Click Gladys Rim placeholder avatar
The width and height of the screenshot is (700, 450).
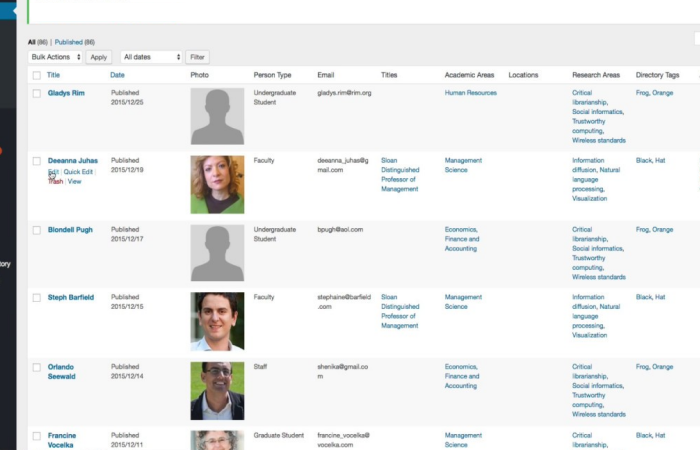pyautogui.click(x=217, y=116)
